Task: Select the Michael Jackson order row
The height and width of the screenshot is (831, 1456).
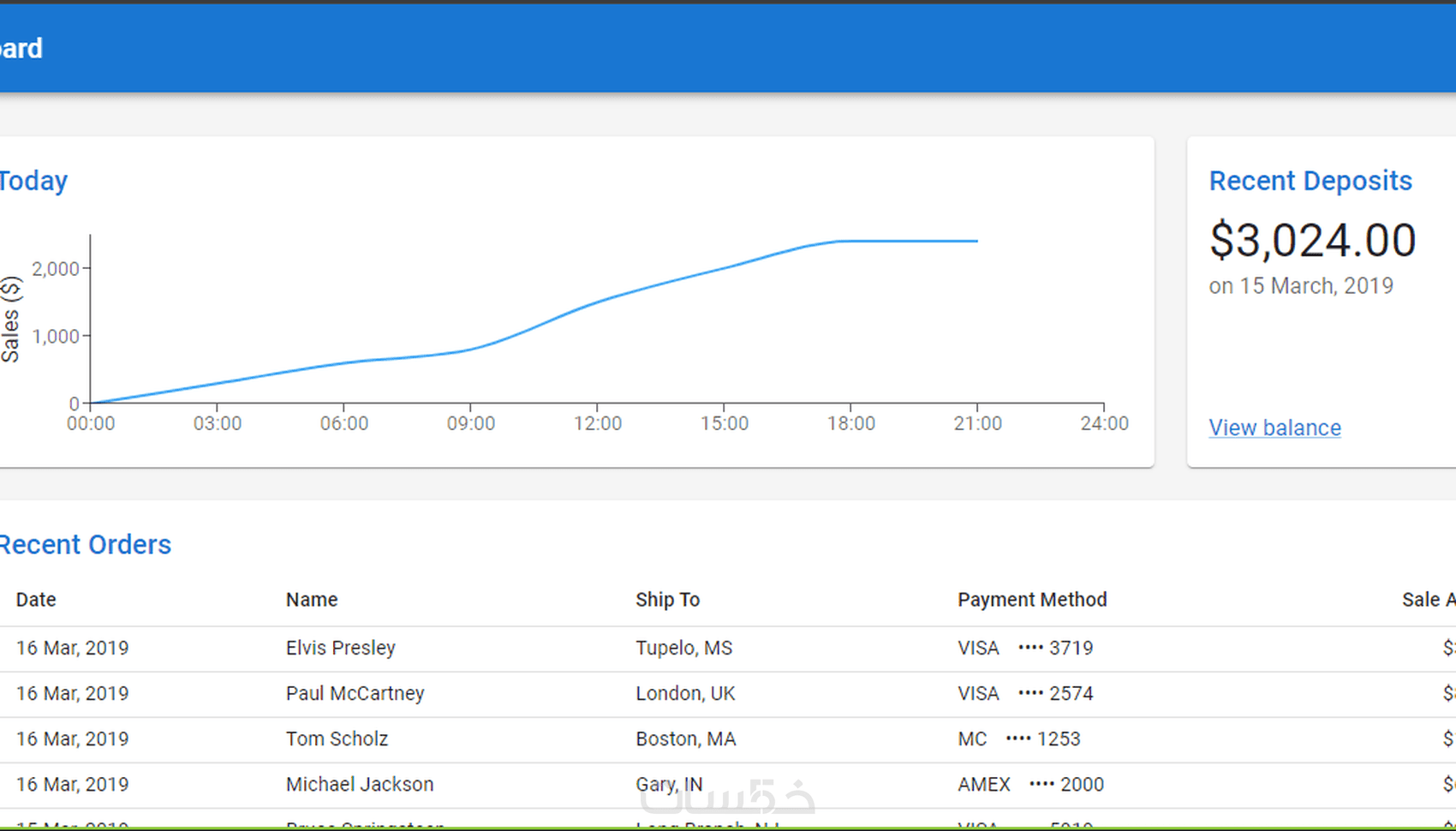Action: 728,785
